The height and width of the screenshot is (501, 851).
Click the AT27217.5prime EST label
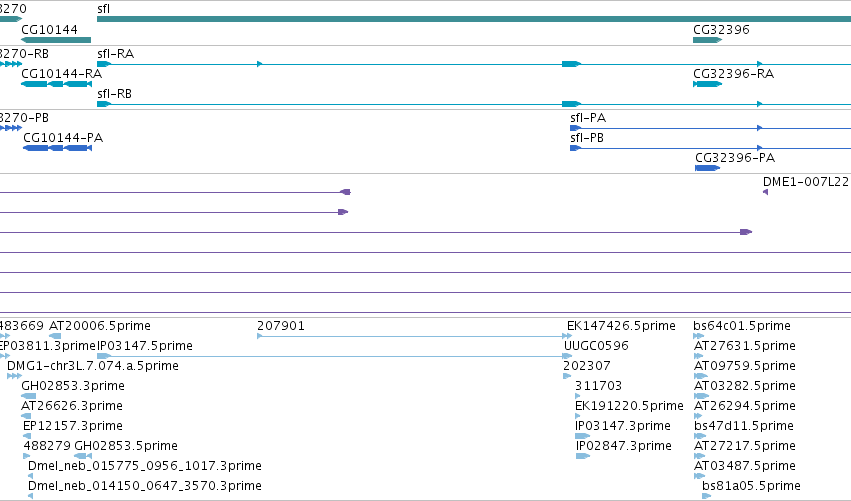point(745,446)
